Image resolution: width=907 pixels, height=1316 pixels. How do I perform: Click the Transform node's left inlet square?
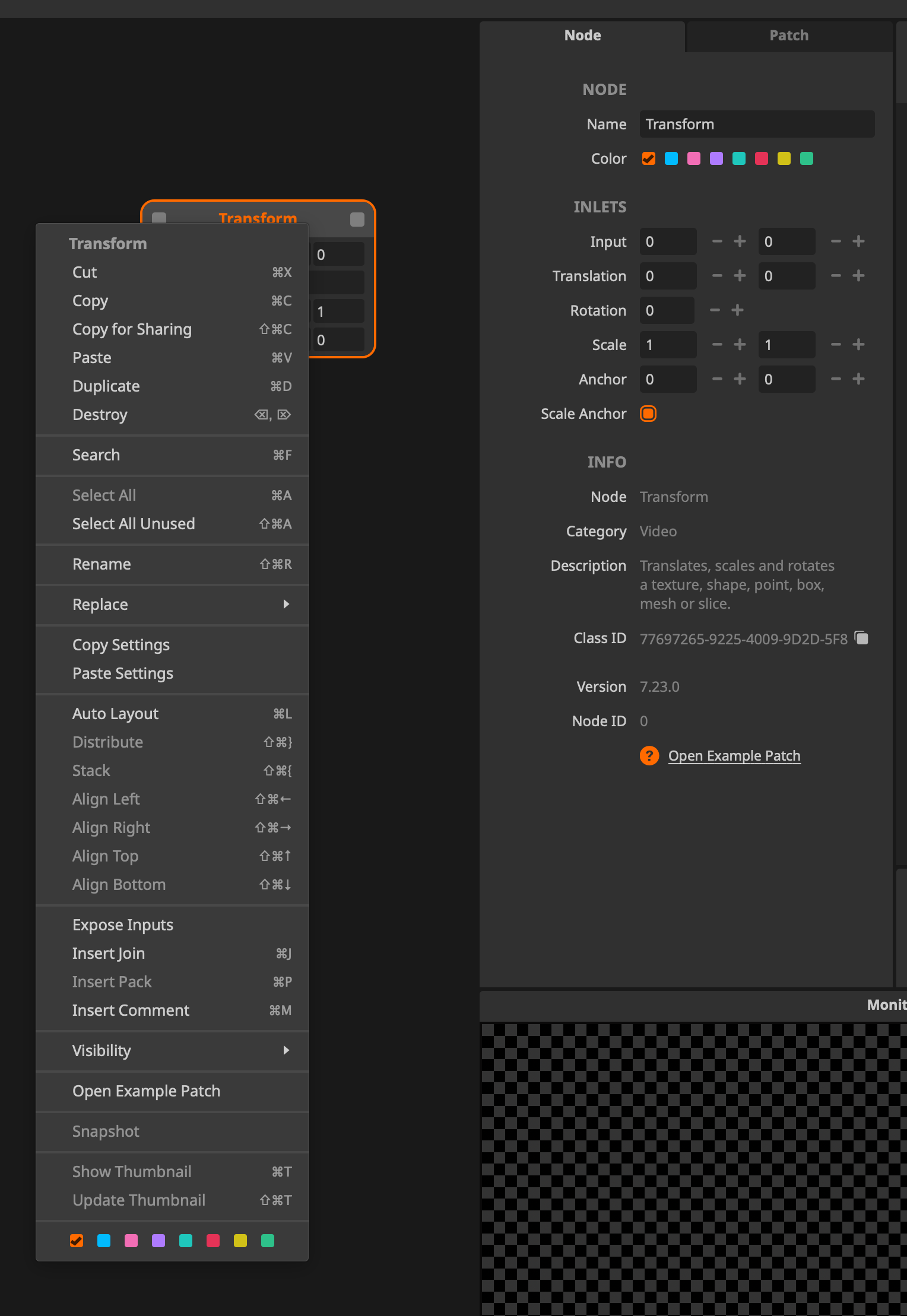pos(159,218)
